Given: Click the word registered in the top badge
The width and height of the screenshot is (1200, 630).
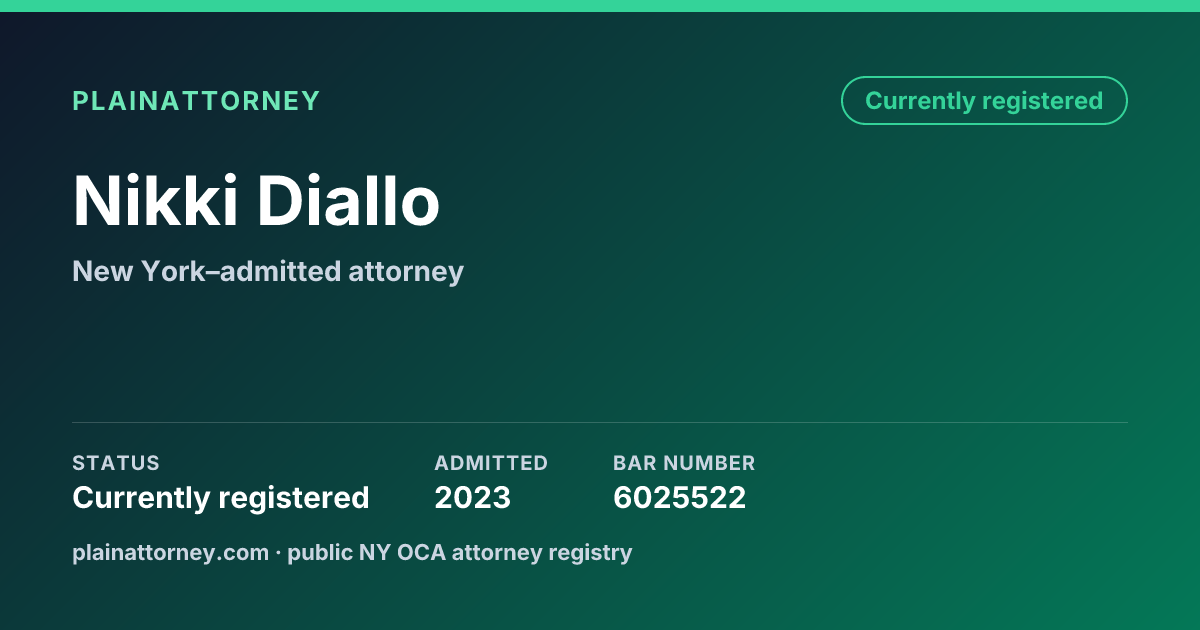Looking at the screenshot, I should pos(1042,101).
